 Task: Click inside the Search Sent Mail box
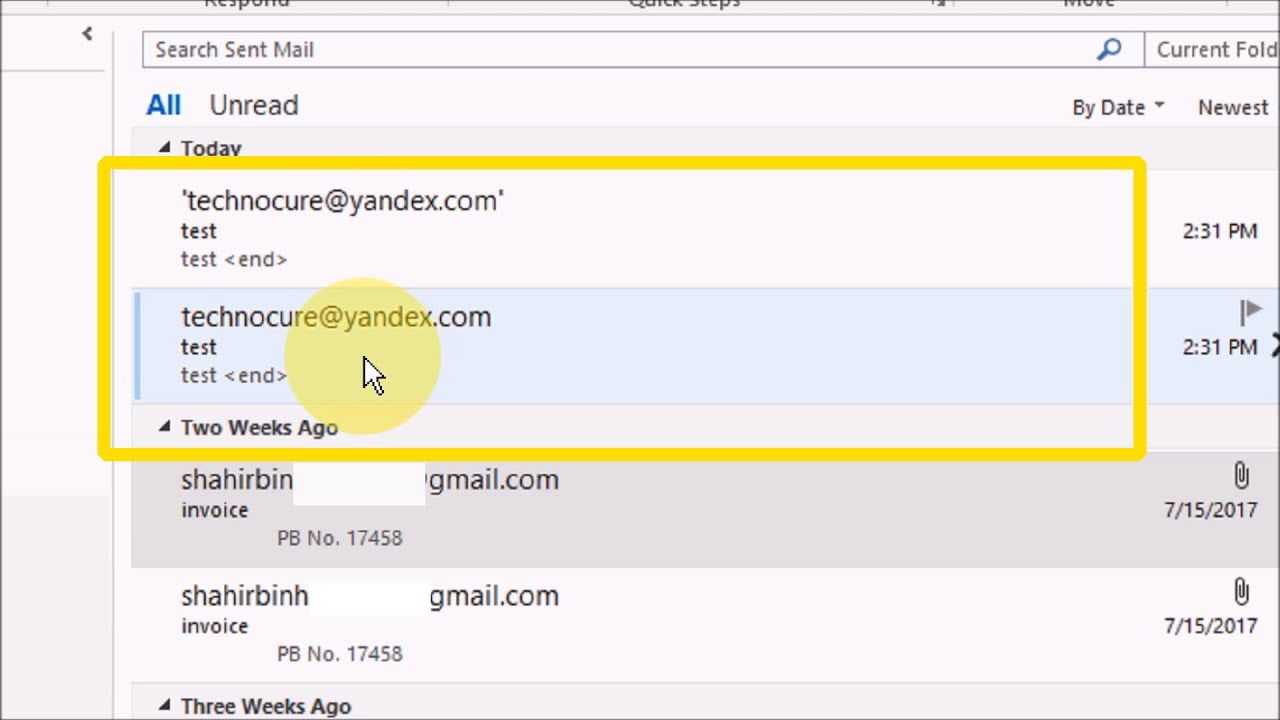click(620, 49)
